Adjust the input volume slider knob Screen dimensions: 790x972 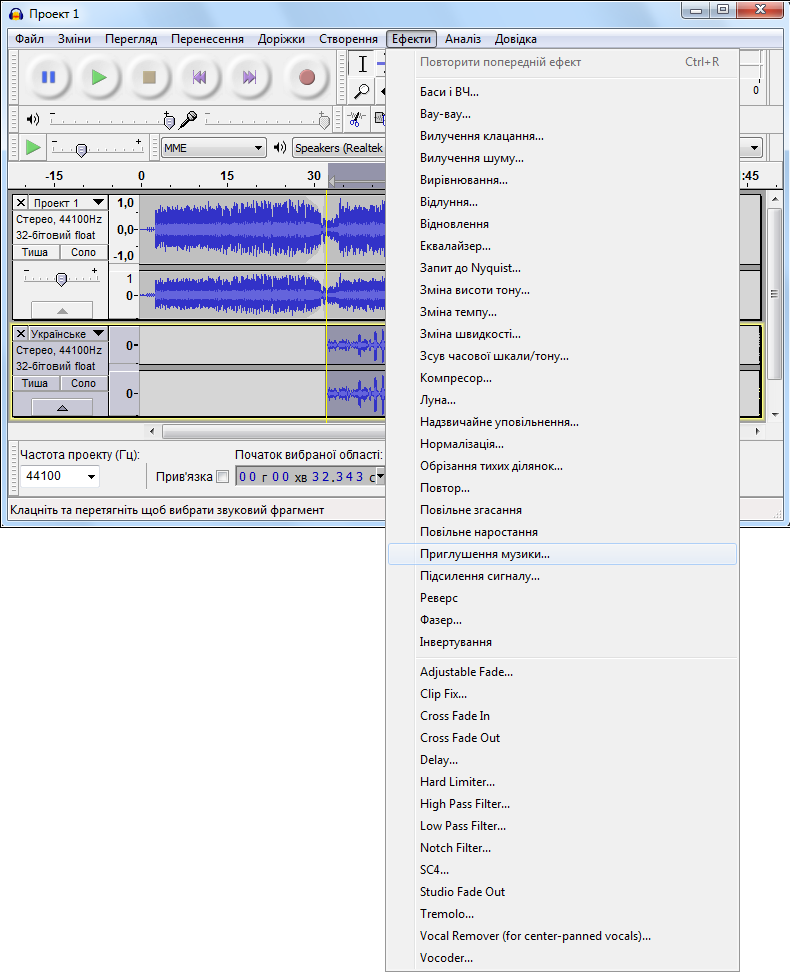(324, 120)
